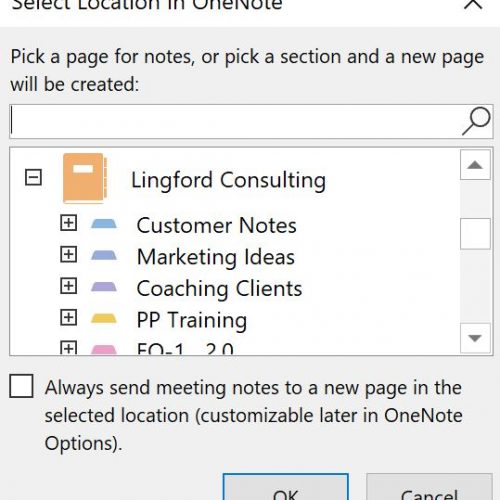Collapse the Lingford Consulting notebook
Viewport: 500px width, 500px height.
point(33,177)
